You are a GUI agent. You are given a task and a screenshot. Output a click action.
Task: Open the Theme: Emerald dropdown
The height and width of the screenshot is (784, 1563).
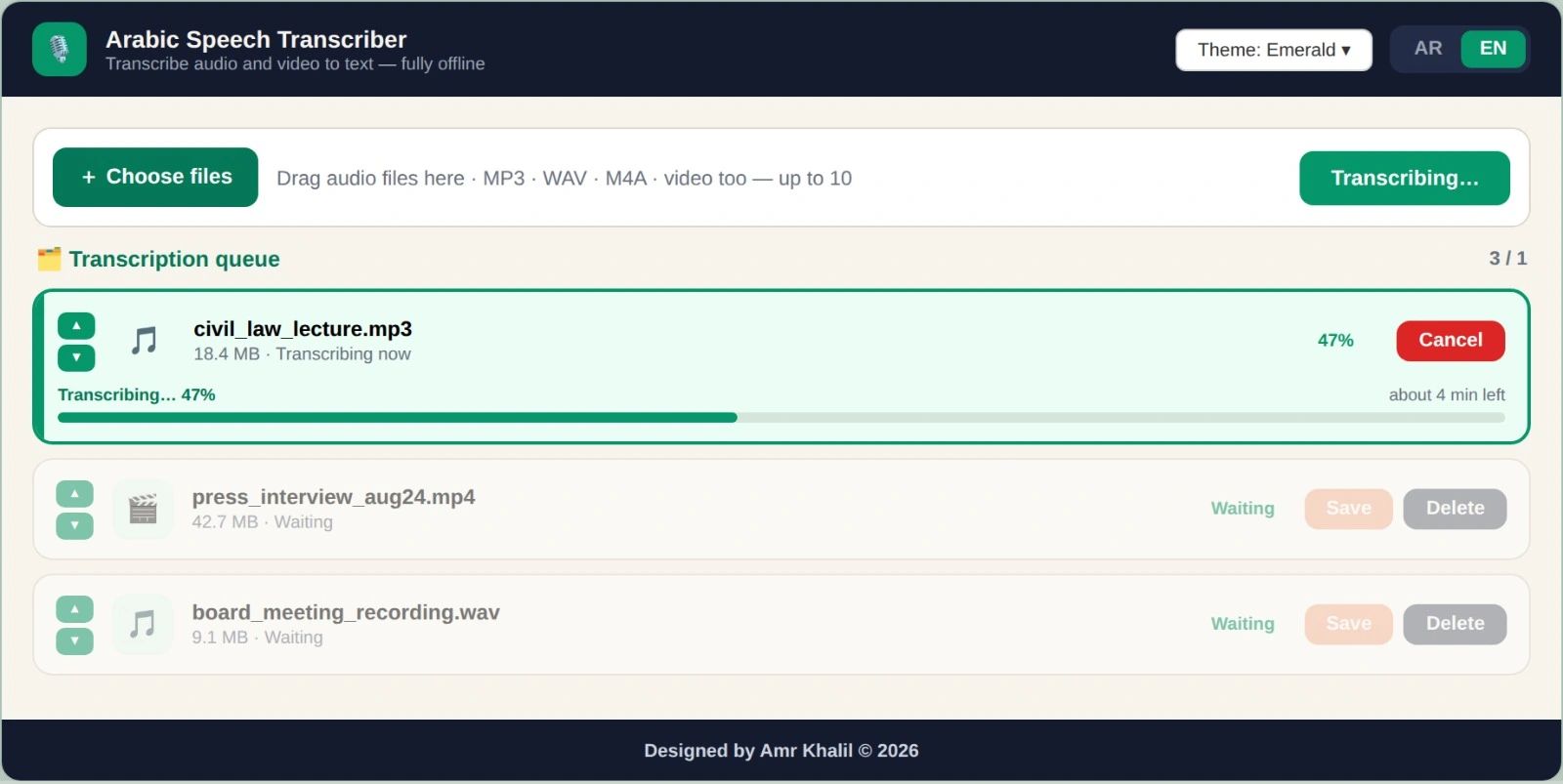1274,50
